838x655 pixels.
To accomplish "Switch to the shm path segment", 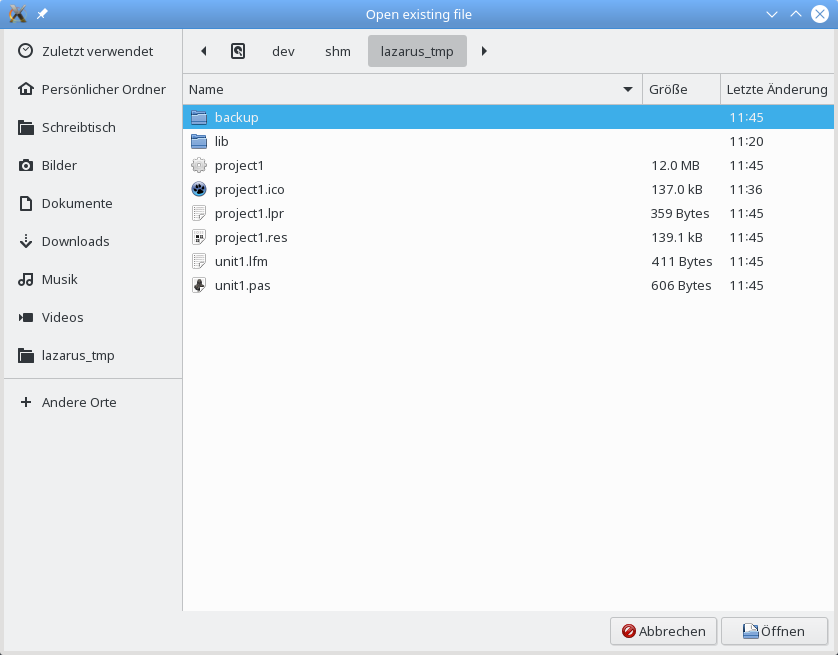I will (338, 51).
